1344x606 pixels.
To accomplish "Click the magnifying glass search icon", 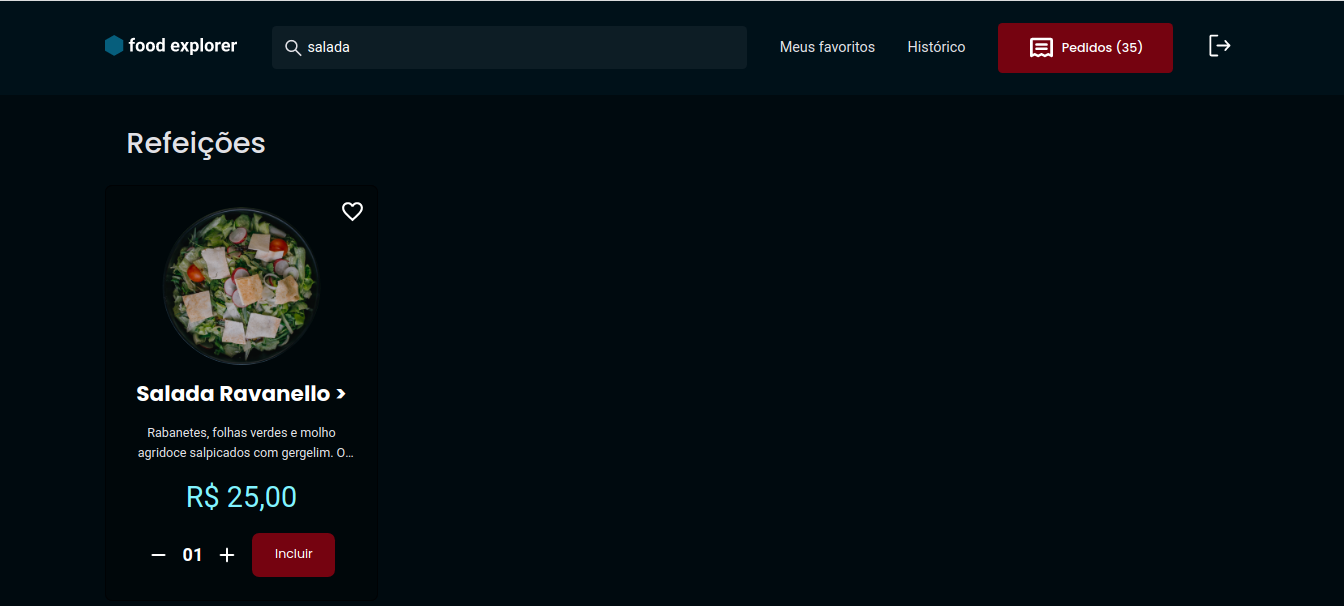I will pyautogui.click(x=293, y=46).
